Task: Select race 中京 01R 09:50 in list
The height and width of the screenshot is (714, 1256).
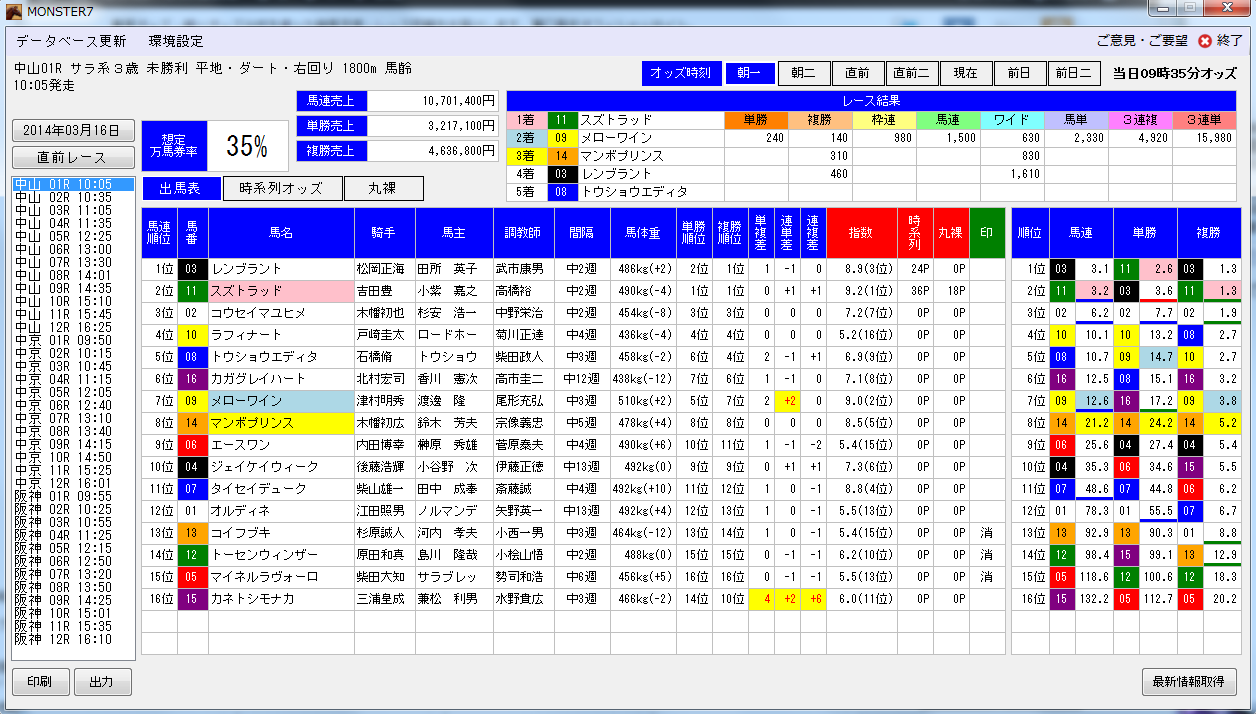Action: (73, 340)
